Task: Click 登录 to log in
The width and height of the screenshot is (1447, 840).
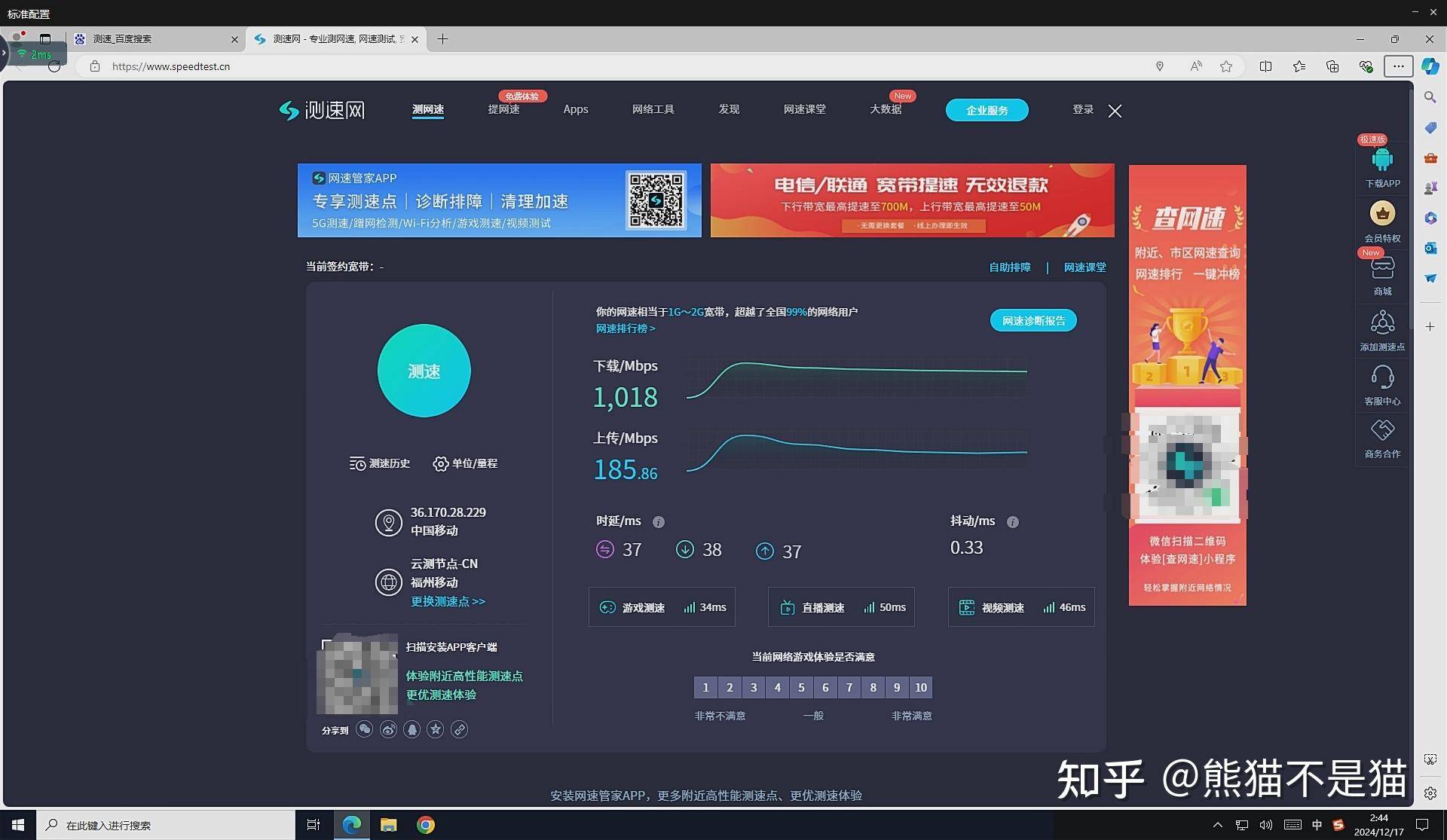Action: pyautogui.click(x=1083, y=110)
